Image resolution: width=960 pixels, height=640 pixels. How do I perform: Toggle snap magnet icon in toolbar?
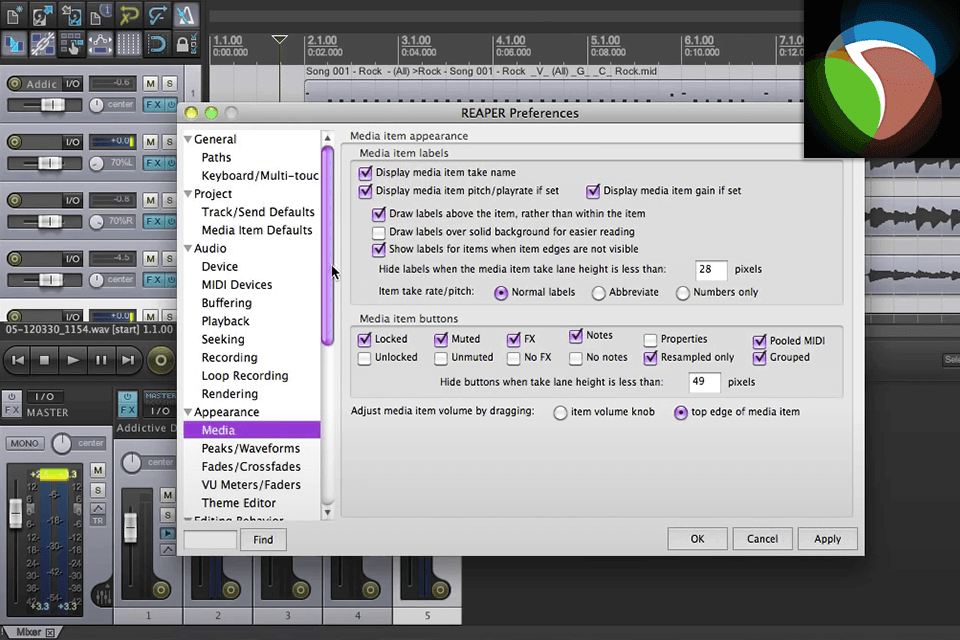coord(157,44)
